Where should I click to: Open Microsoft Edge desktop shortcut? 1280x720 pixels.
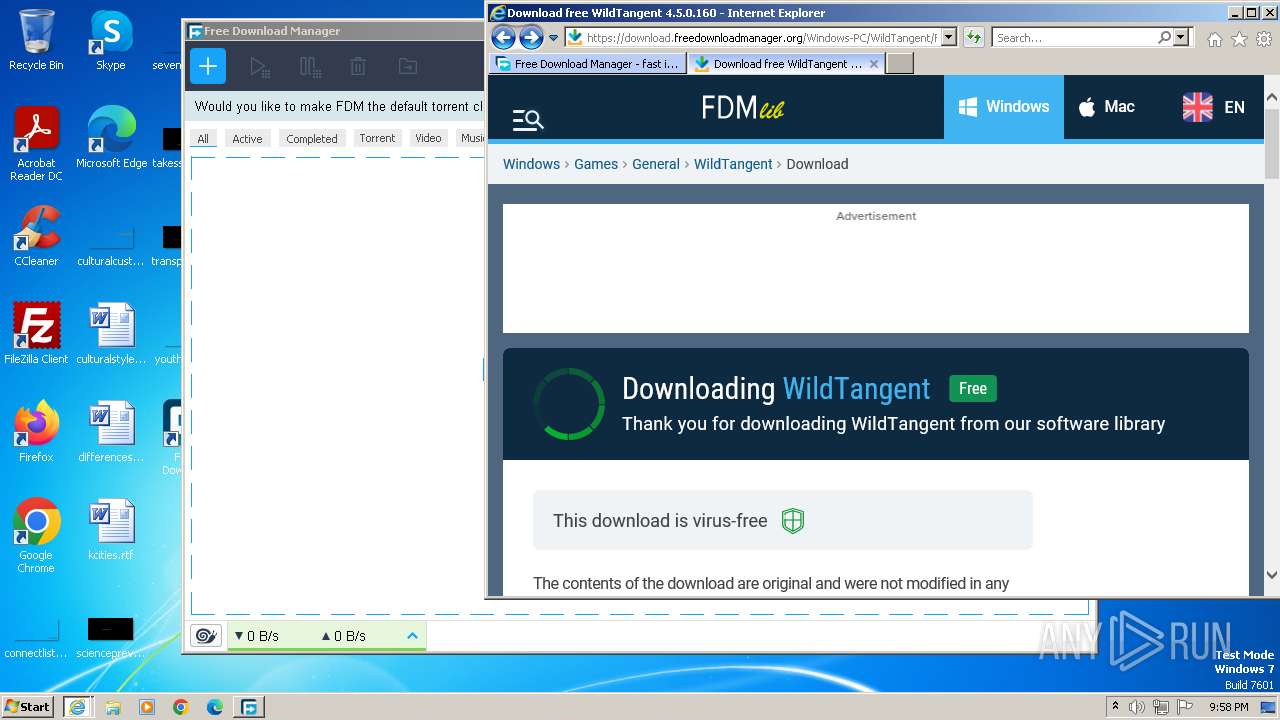click(x=111, y=138)
